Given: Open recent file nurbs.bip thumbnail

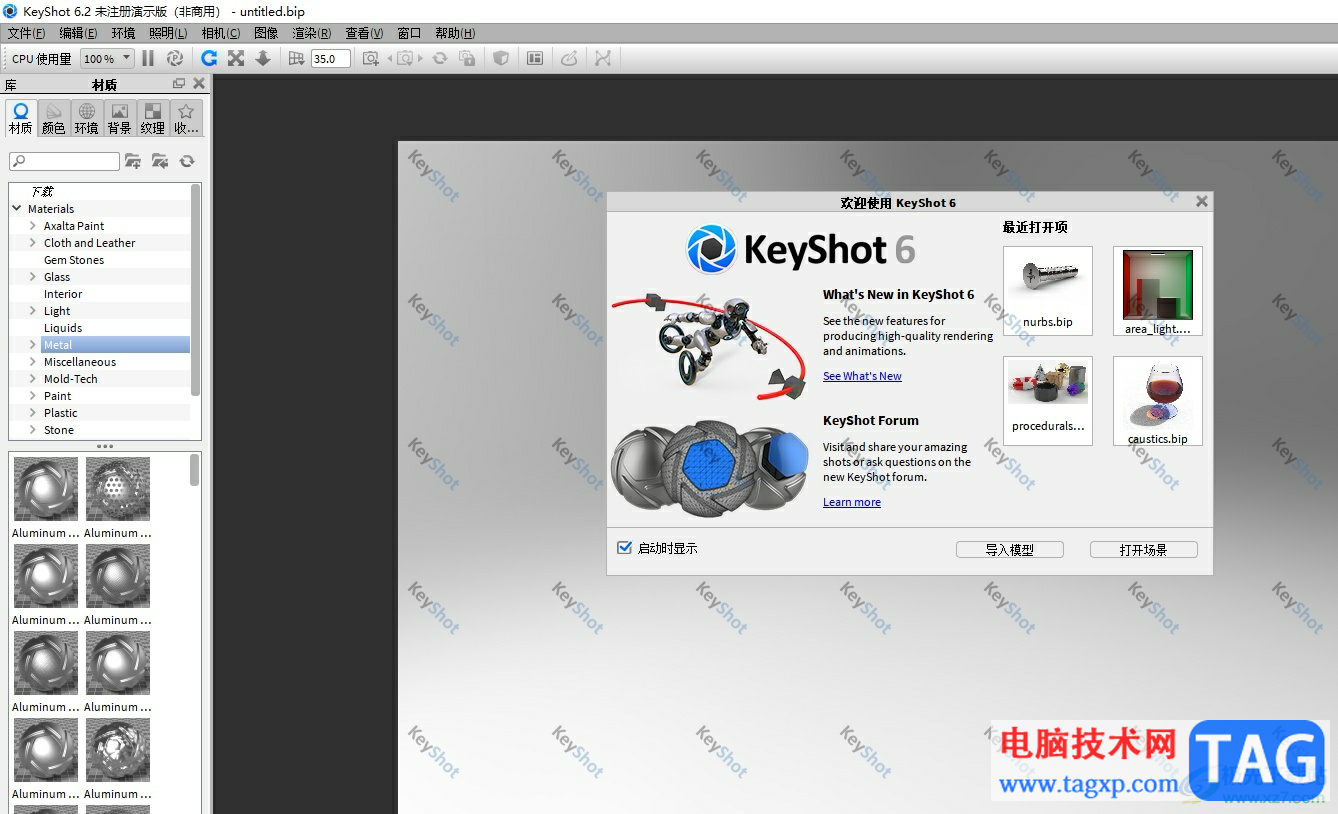Looking at the screenshot, I should (1048, 290).
